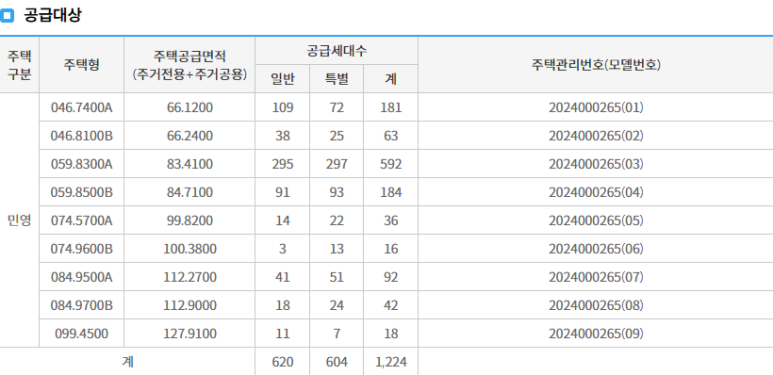Click housing type 046.7400A
The width and height of the screenshot is (773, 375).
coord(82,107)
